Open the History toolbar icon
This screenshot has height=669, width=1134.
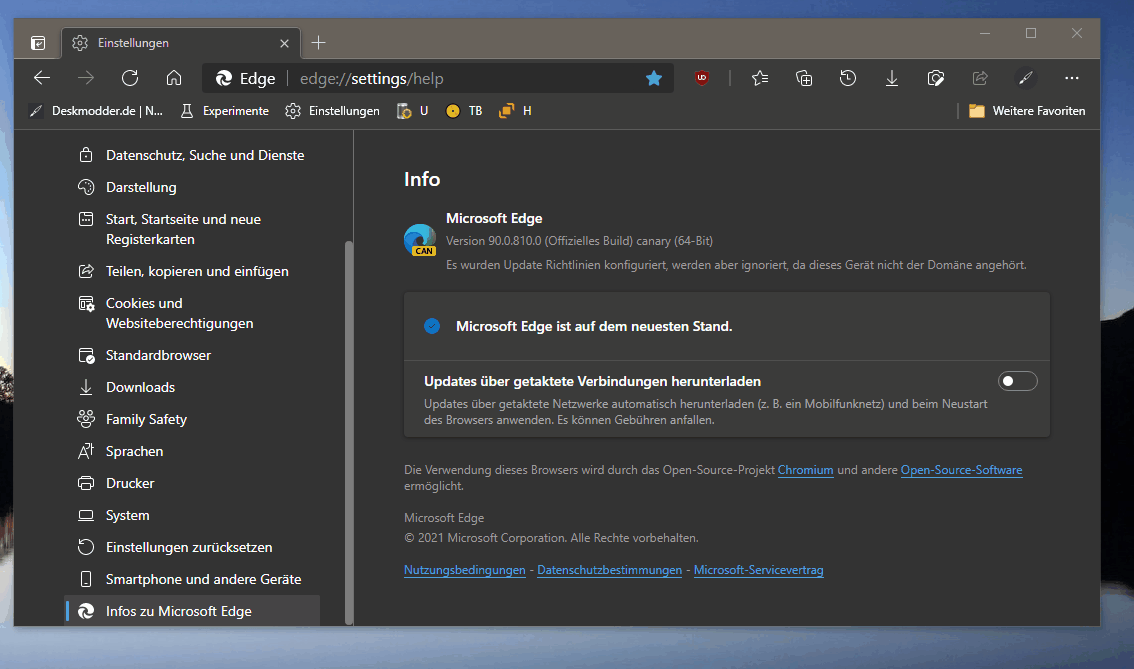pos(848,78)
